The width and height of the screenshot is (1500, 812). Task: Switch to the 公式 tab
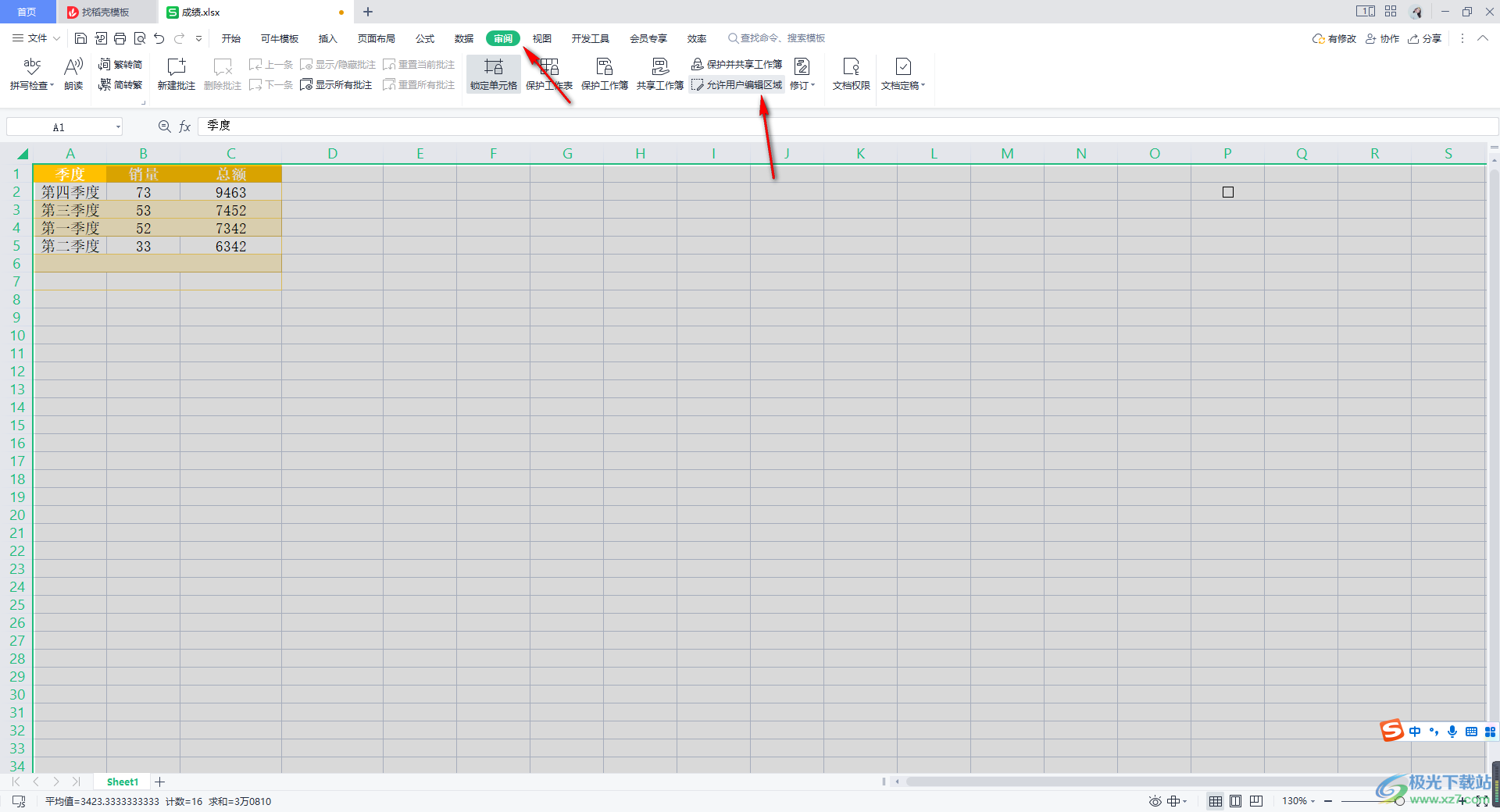pyautogui.click(x=425, y=38)
